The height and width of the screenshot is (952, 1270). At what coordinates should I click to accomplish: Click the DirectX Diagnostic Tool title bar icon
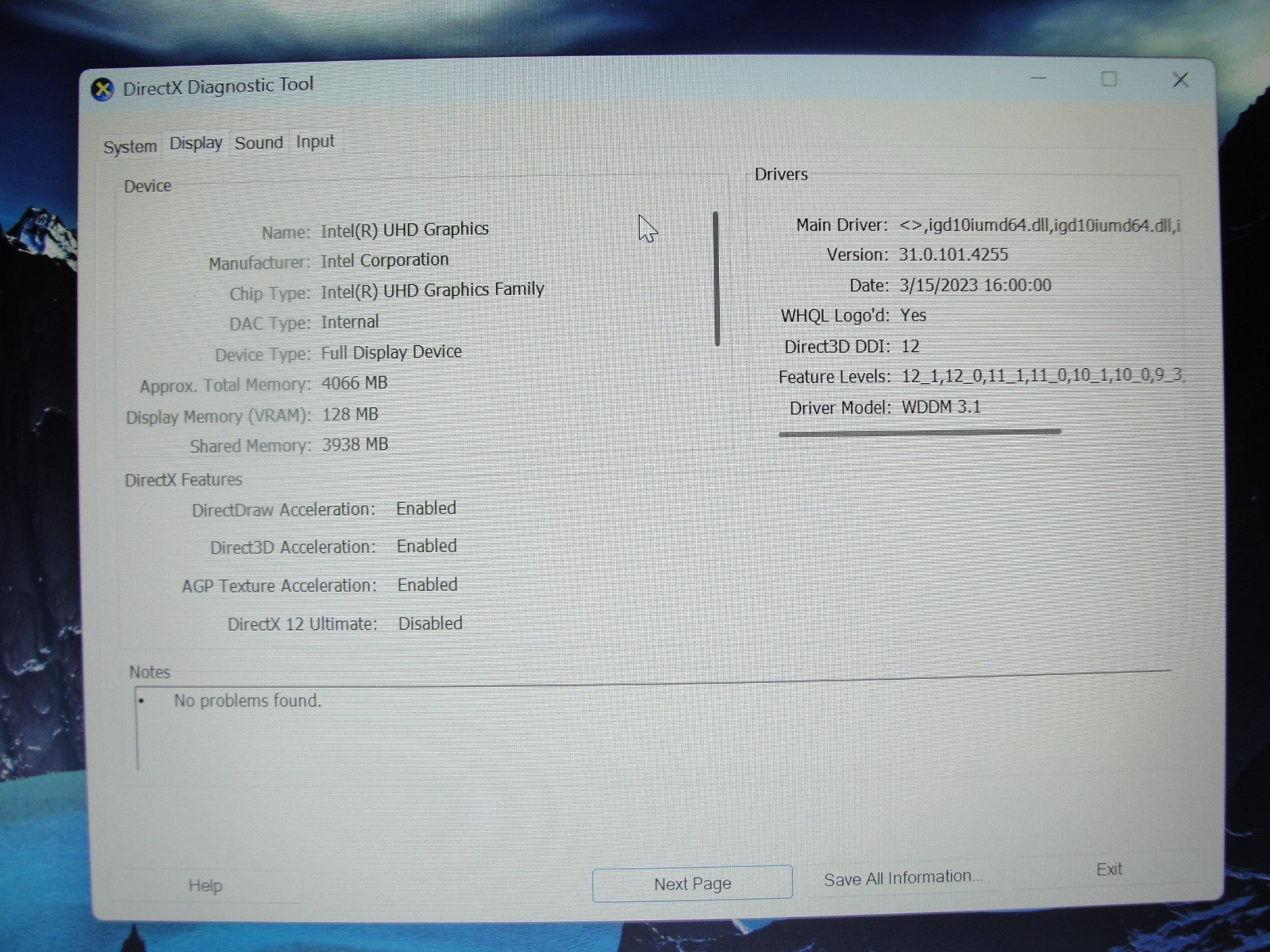pyautogui.click(x=102, y=90)
